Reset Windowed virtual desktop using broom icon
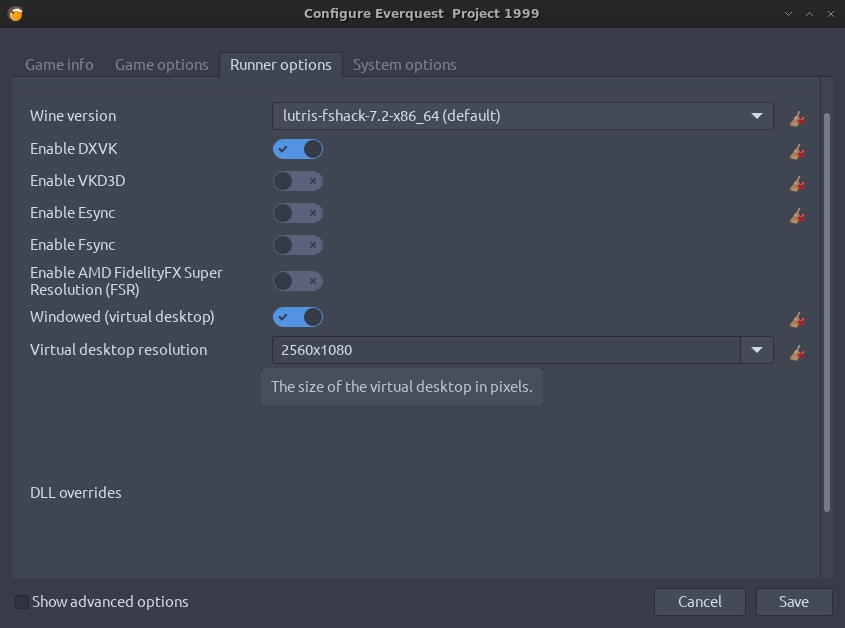Viewport: 845px width, 628px height. (x=797, y=319)
